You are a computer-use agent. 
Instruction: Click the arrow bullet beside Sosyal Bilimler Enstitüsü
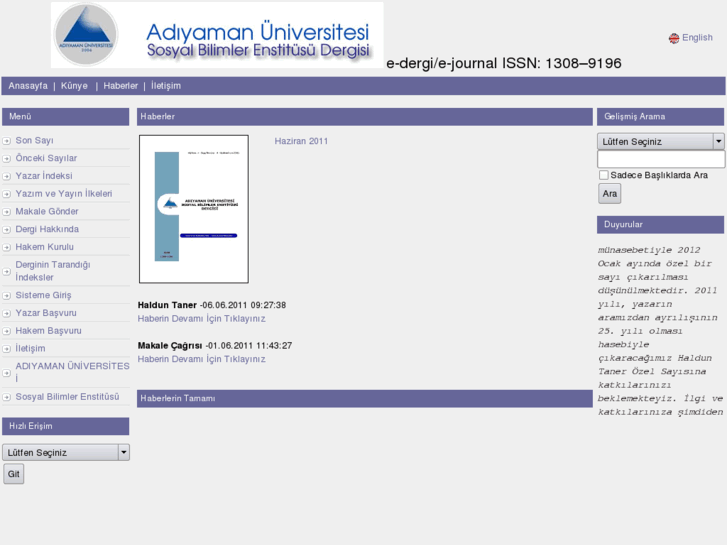[x=6, y=397]
